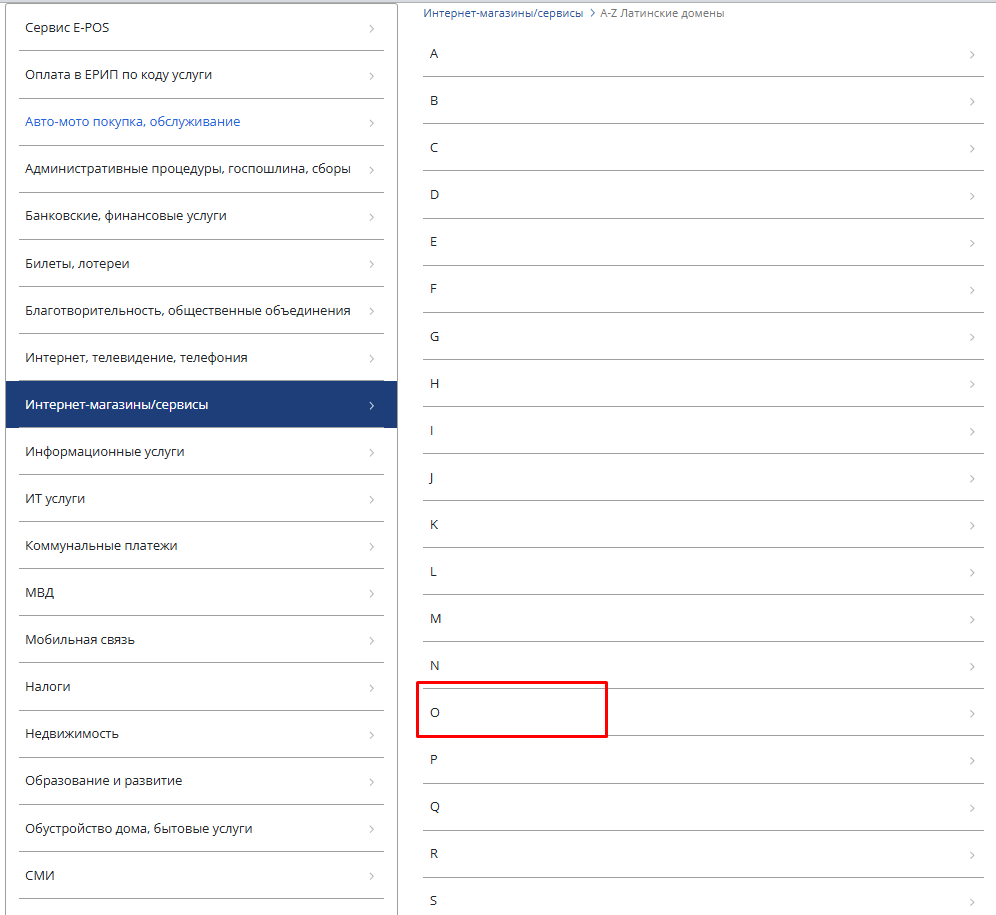
Task: Click the chevron next to Сервис E-POS
Action: pyautogui.click(x=372, y=29)
